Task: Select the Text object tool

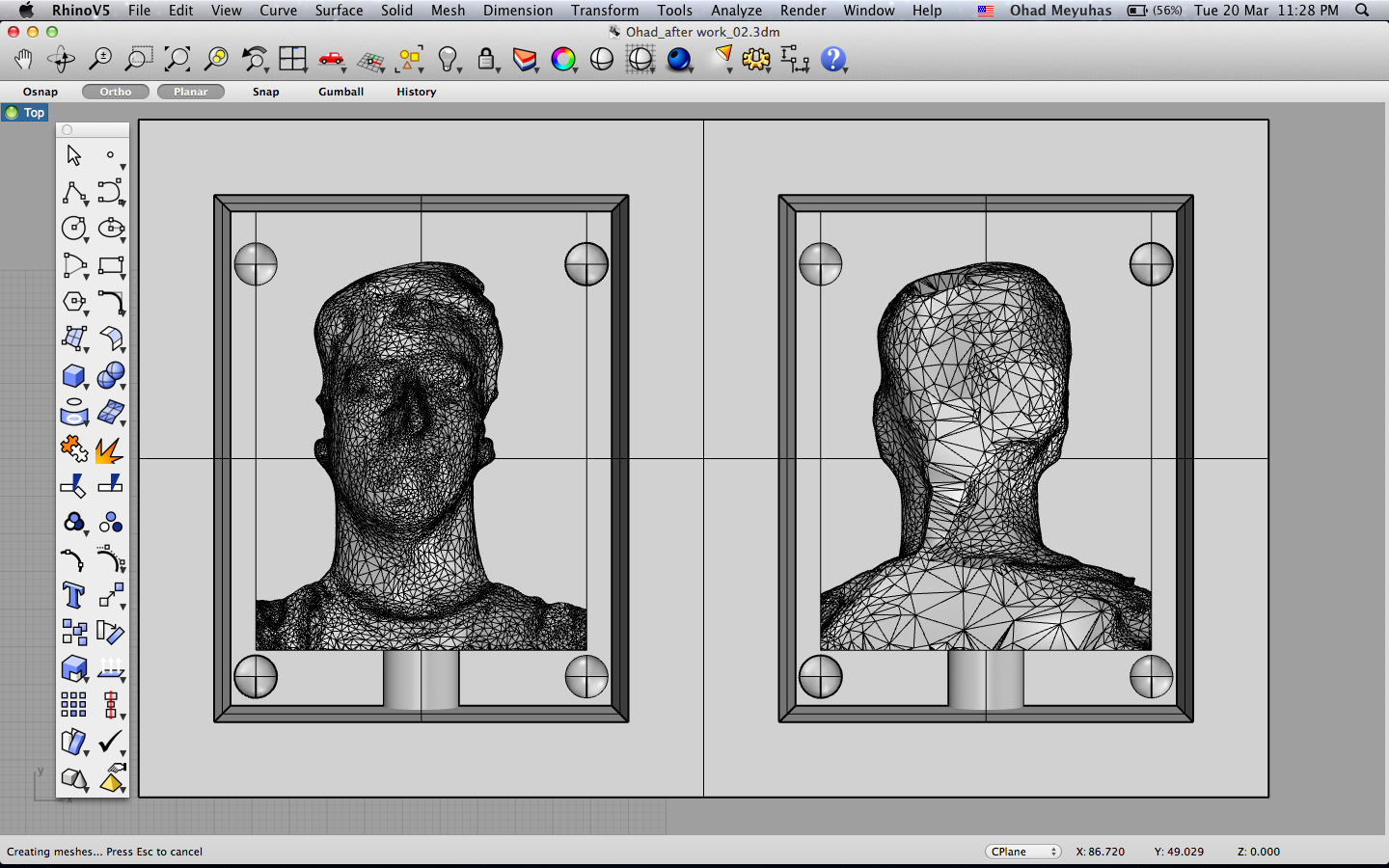Action: [73, 595]
